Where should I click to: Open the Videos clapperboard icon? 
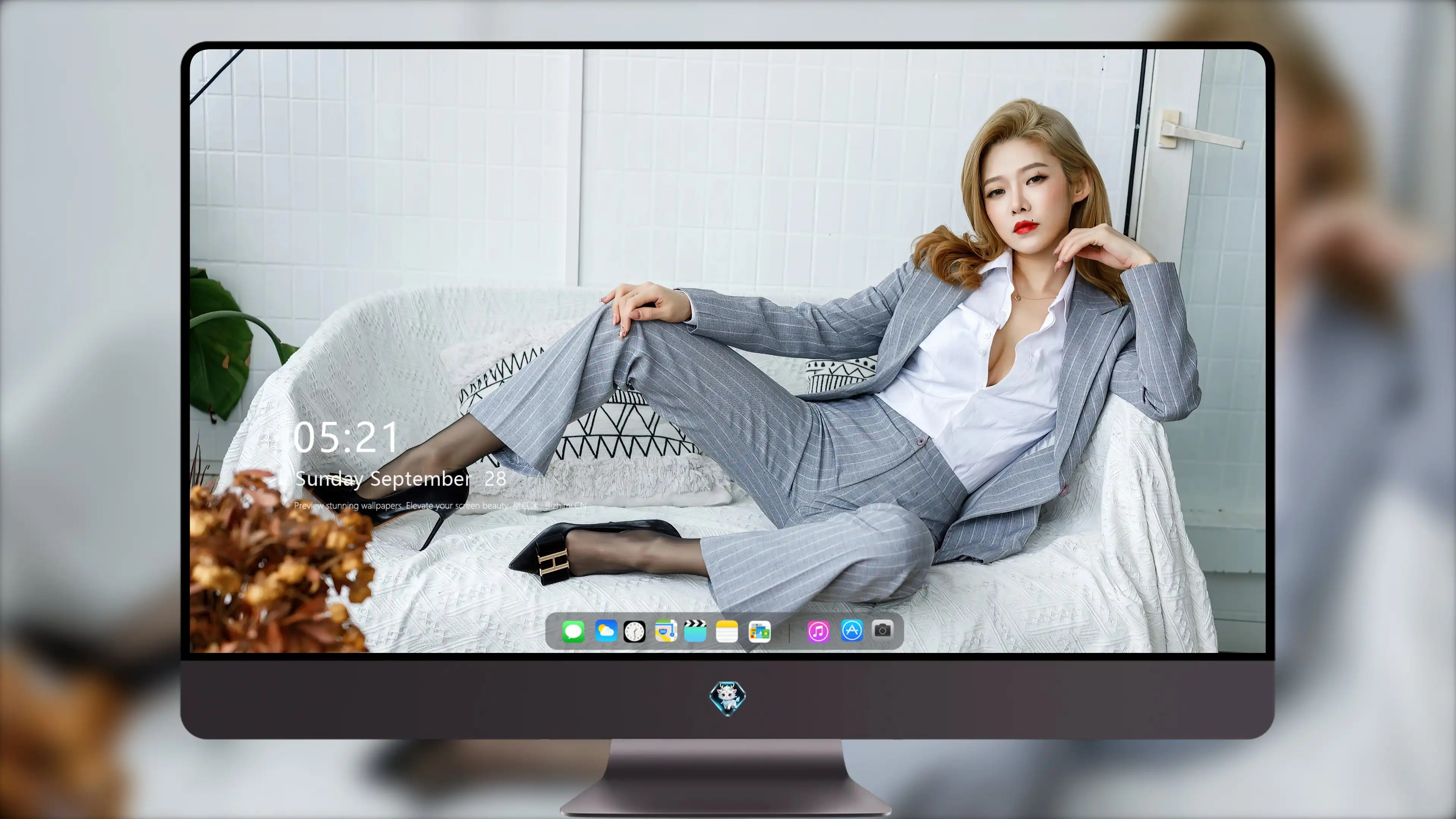point(695,631)
